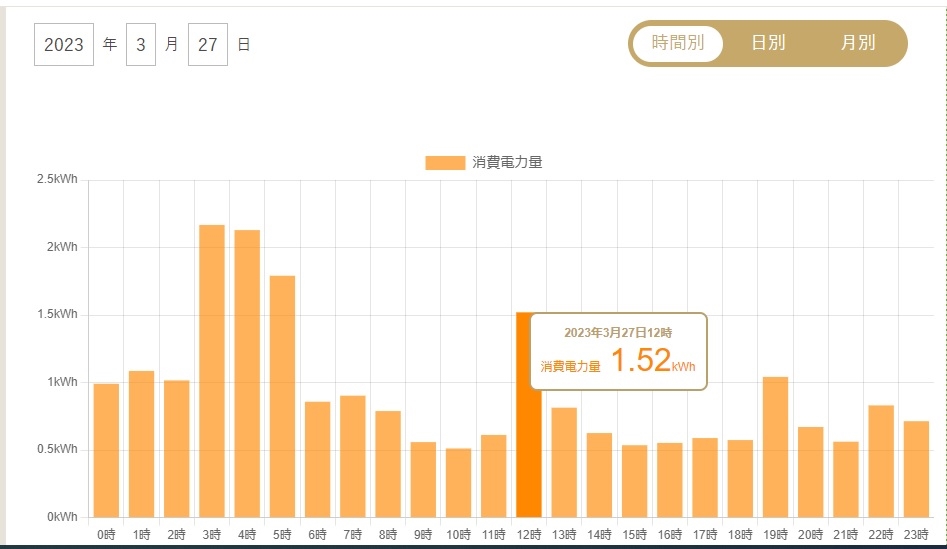The height and width of the screenshot is (549, 947).
Task: Select the 23時 consumption bar
Action: click(x=916, y=469)
